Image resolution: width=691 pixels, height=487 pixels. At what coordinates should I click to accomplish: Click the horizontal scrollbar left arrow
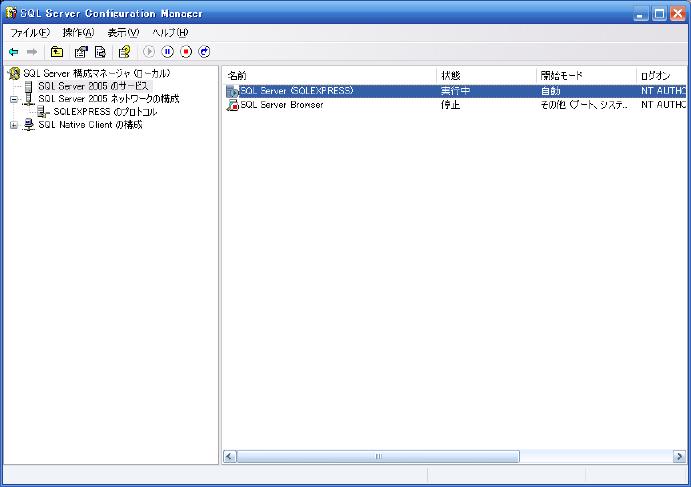[230, 456]
